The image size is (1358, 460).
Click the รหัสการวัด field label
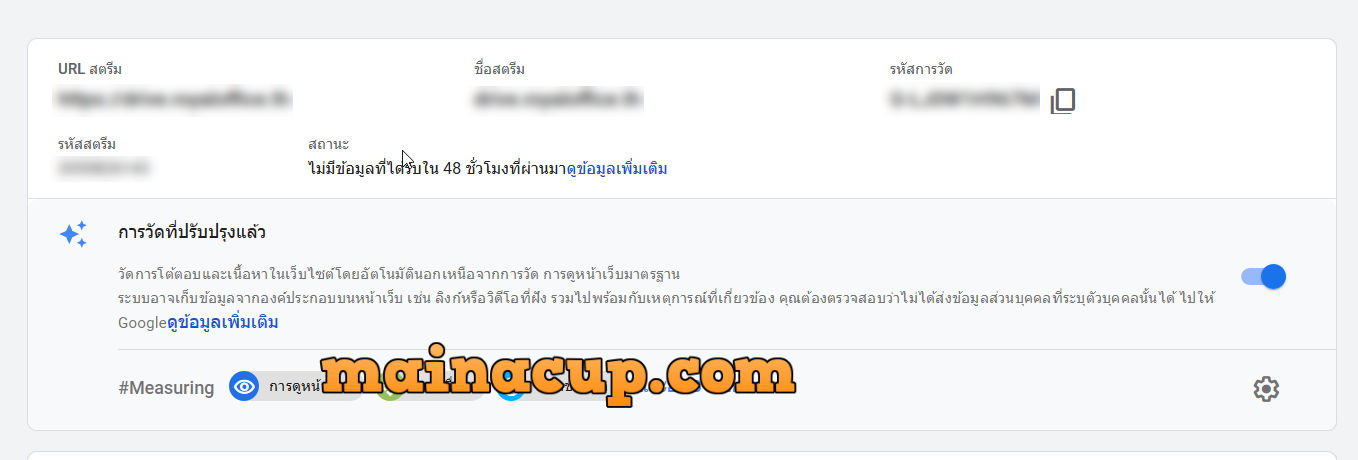(x=920, y=69)
